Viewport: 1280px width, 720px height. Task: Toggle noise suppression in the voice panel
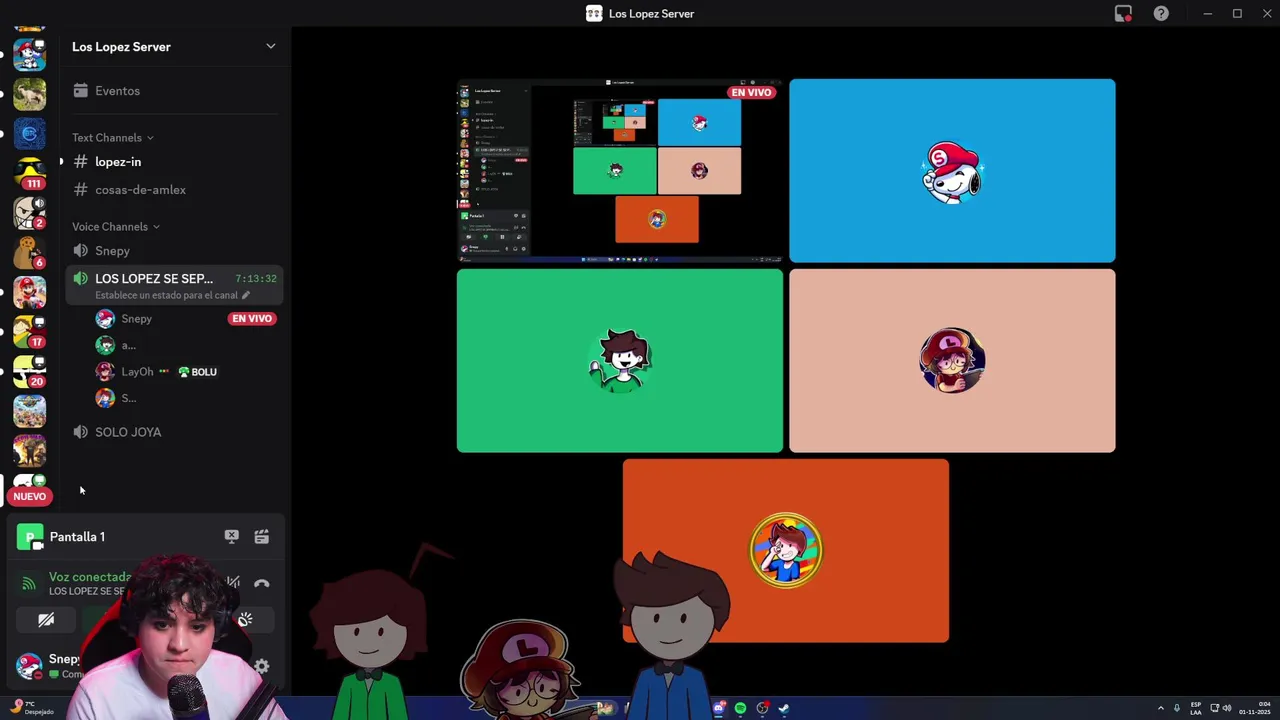click(x=233, y=582)
